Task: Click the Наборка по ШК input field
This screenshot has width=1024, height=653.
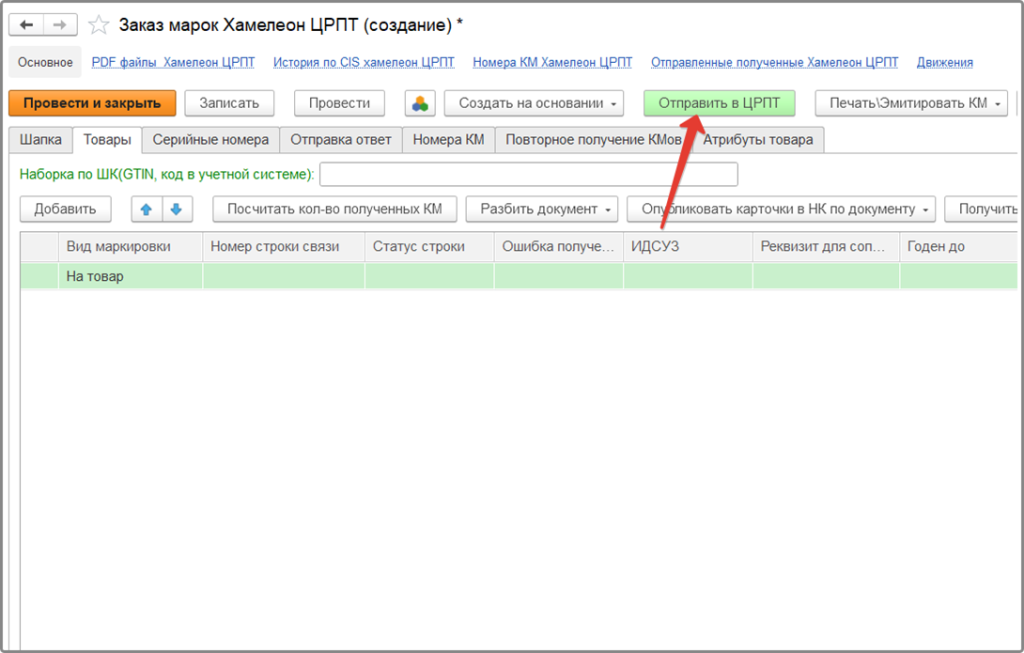Action: 530,173
